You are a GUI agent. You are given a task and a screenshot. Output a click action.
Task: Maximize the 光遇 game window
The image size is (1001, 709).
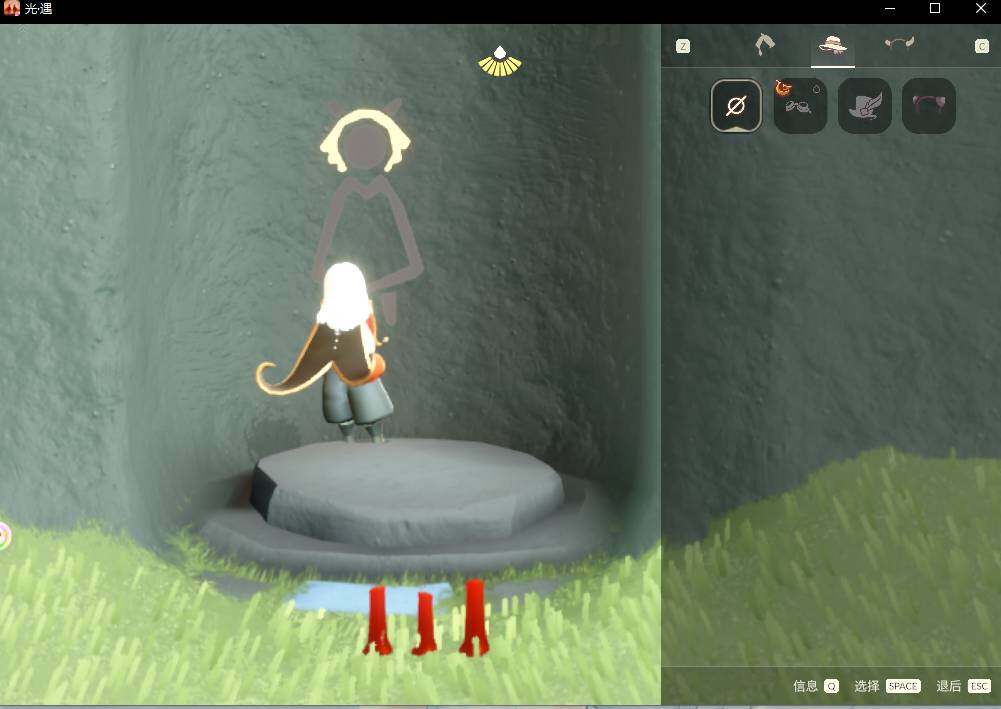point(935,8)
